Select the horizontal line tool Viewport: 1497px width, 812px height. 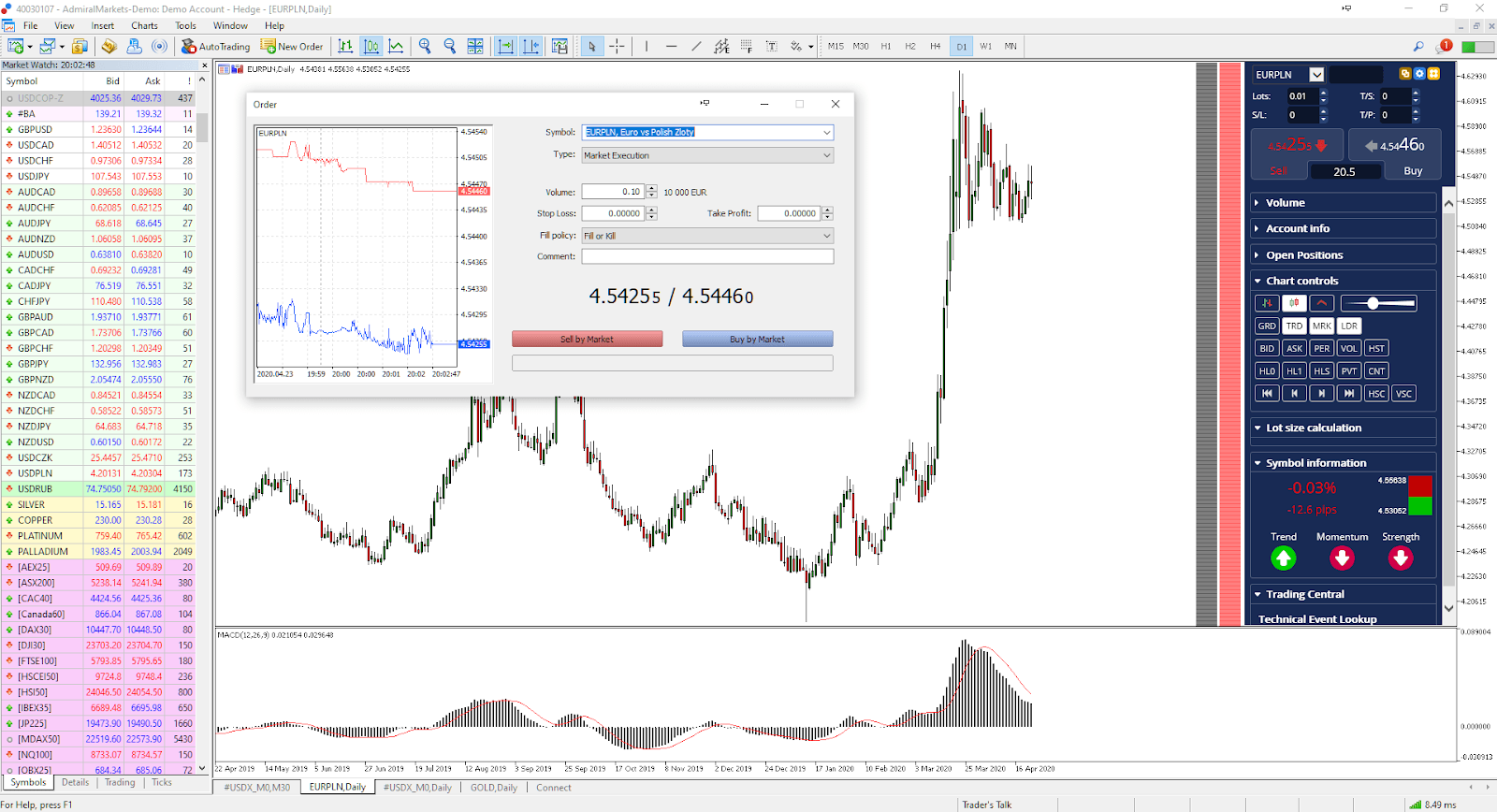click(671, 46)
